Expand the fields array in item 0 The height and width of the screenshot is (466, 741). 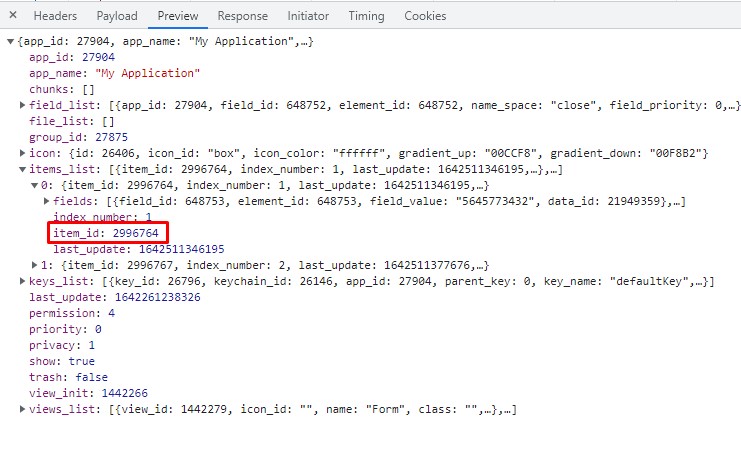point(47,201)
